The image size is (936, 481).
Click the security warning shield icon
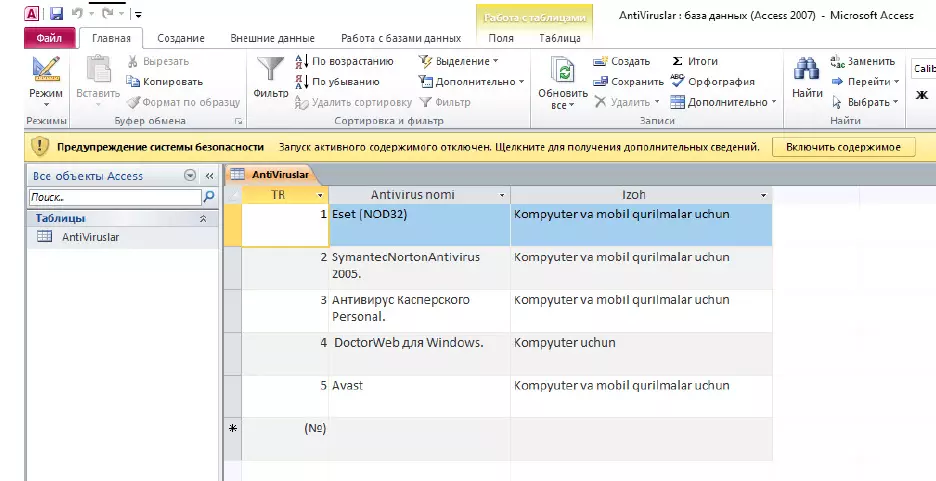39,146
